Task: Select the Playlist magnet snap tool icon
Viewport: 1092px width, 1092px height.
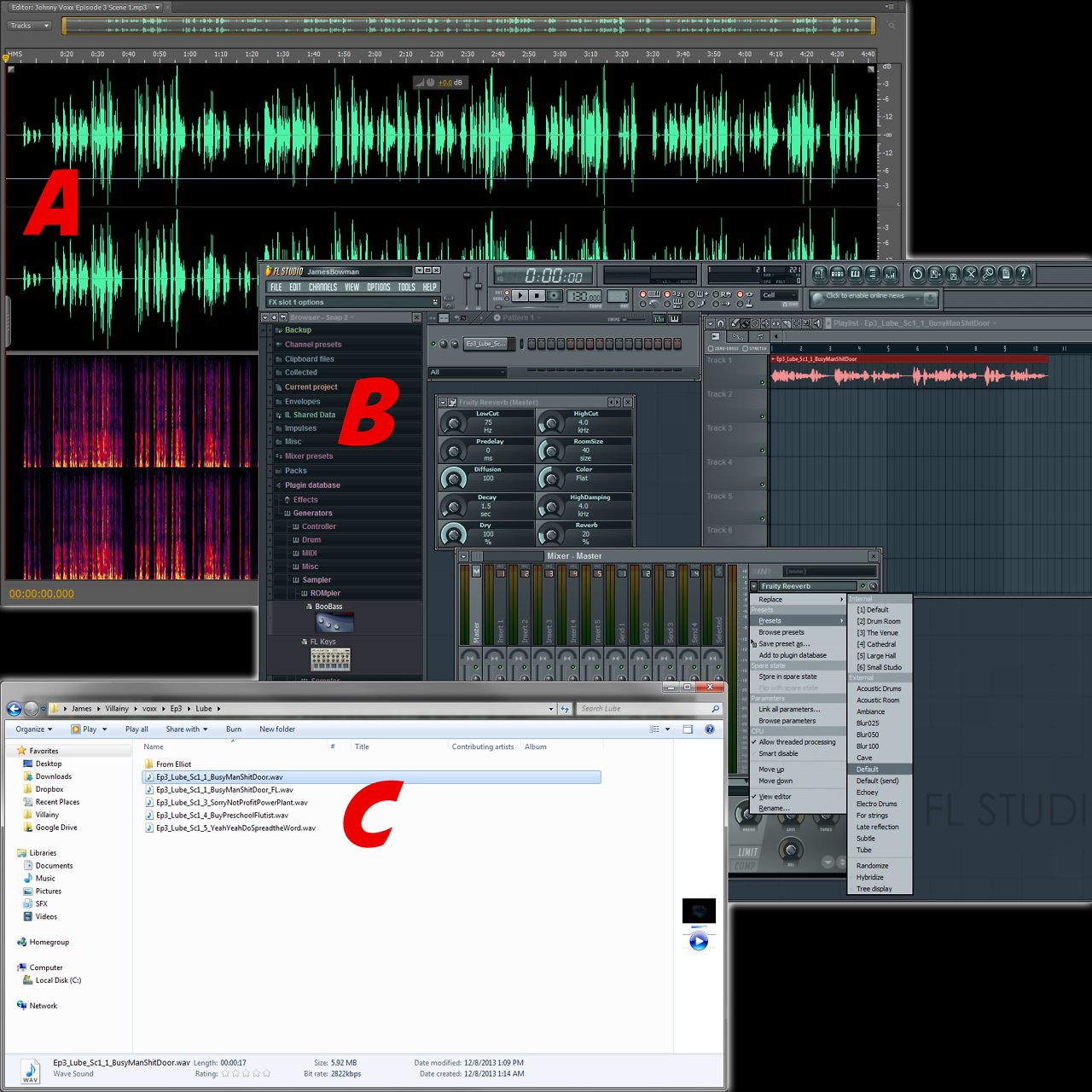Action: (721, 323)
